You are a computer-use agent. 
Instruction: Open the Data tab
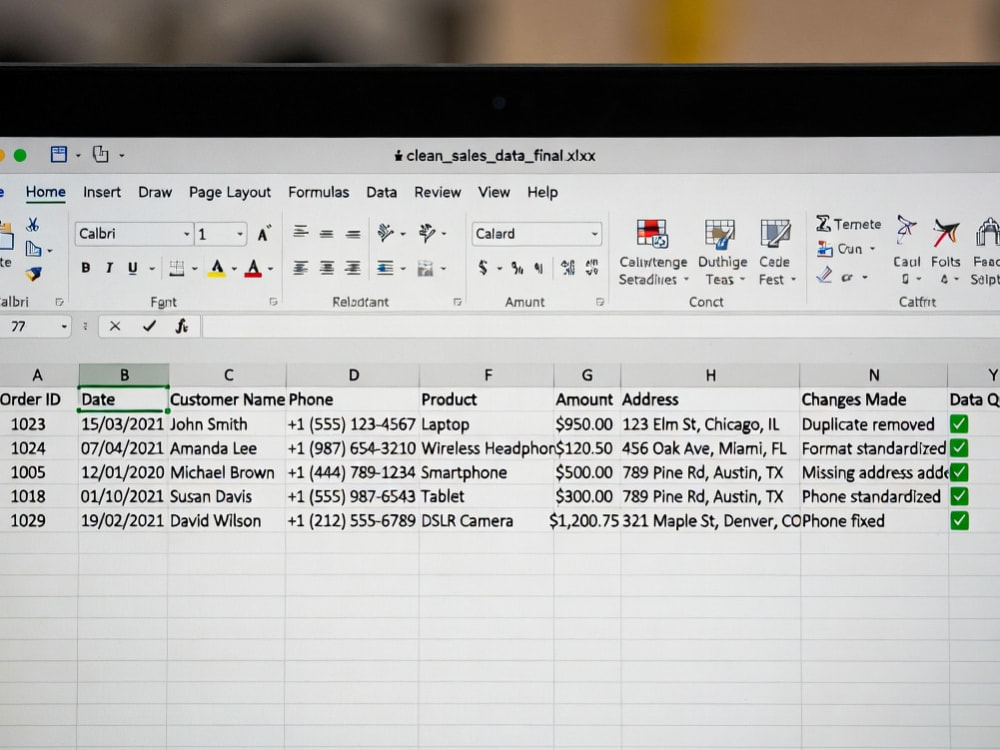pyautogui.click(x=381, y=192)
